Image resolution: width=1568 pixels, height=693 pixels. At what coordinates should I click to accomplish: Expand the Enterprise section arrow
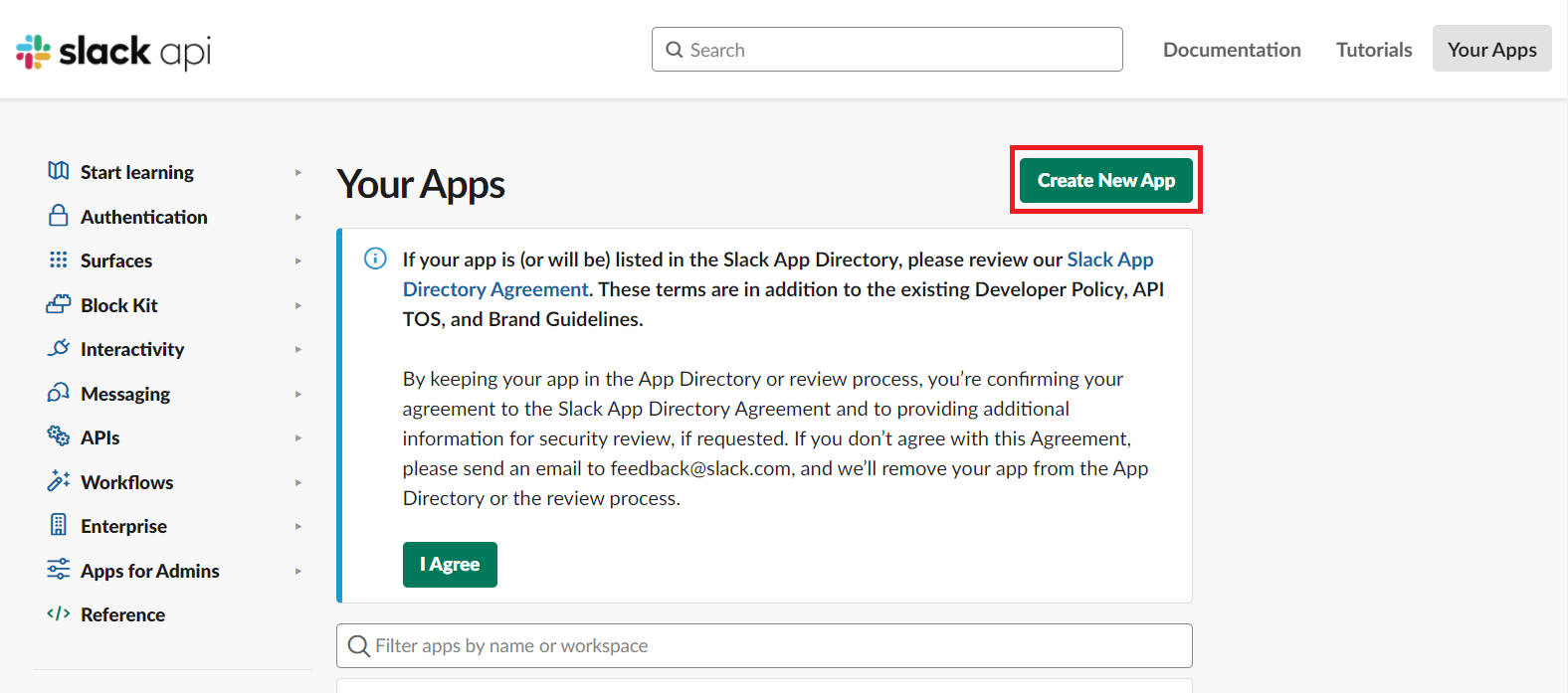pos(298,526)
